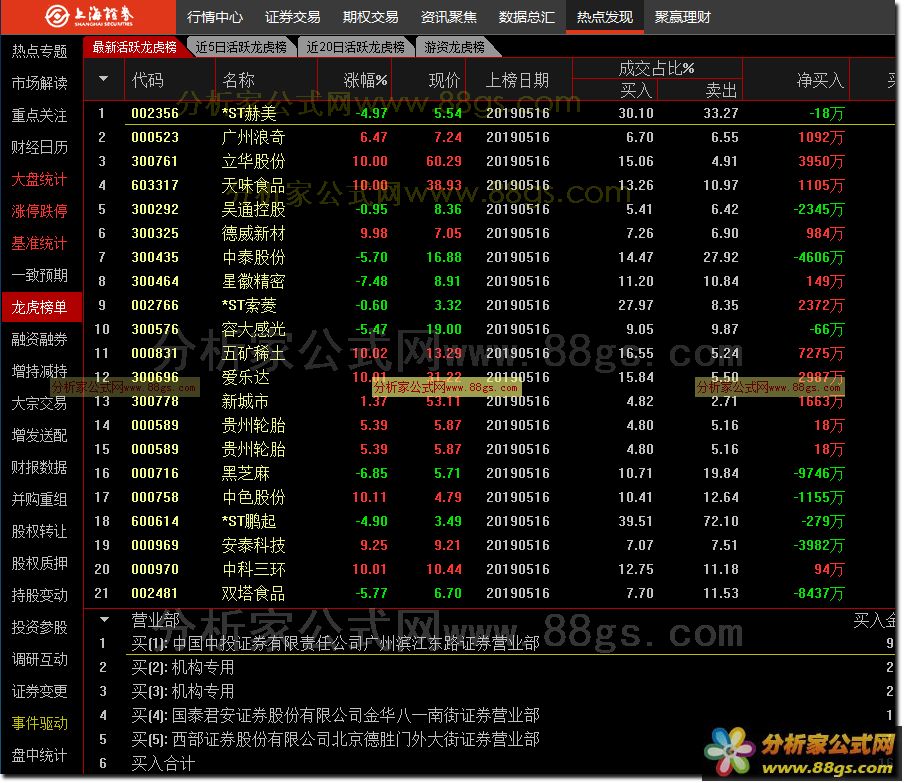Select stock row 双塔食品
The height and width of the screenshot is (783, 904).
pos(490,593)
